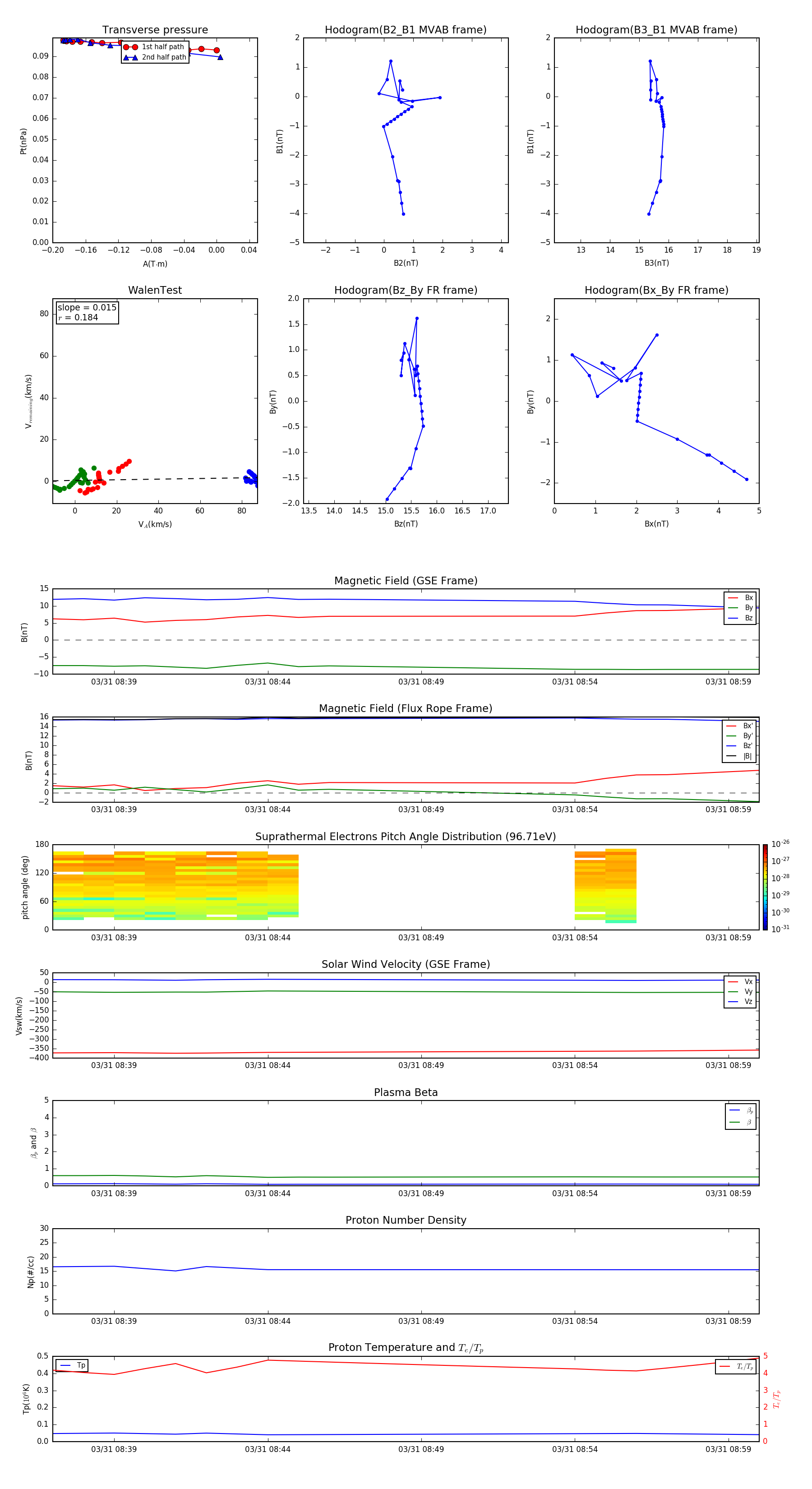The width and height of the screenshot is (812, 1489).
Task: Click the 'Hodogram(B3_B1 MVAB frame)' title
Action: (656, 30)
